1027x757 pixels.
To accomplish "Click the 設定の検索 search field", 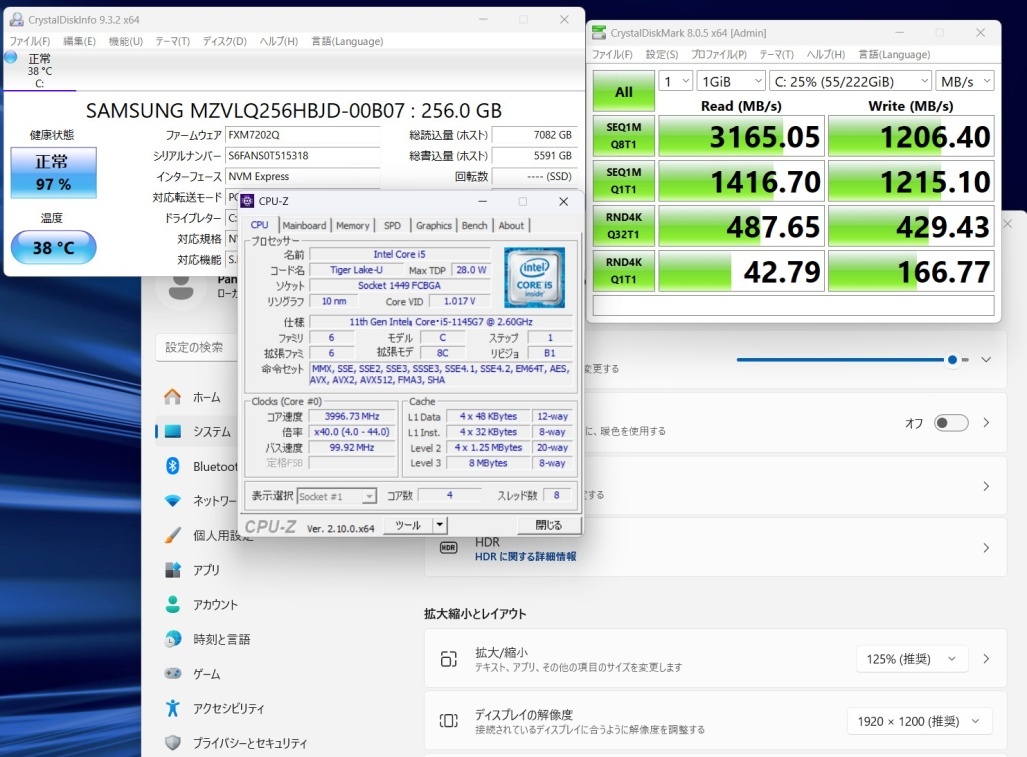I will 195,347.
